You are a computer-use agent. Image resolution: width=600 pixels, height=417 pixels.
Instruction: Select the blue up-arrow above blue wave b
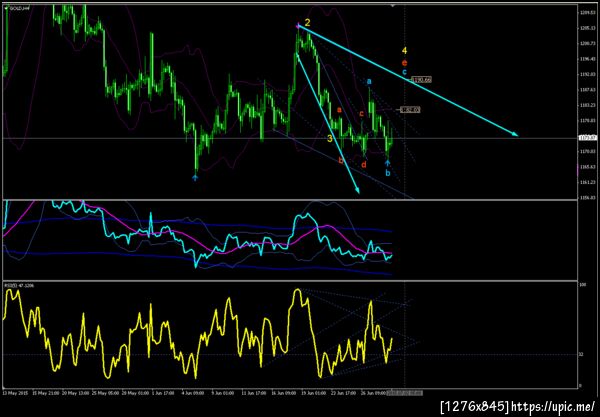pos(388,163)
